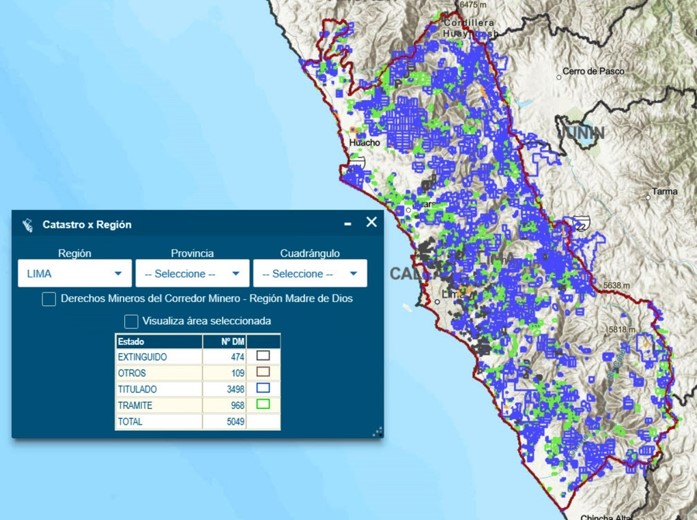697x520 pixels.
Task: Click the panel resize grip corner
Action: tap(377, 432)
